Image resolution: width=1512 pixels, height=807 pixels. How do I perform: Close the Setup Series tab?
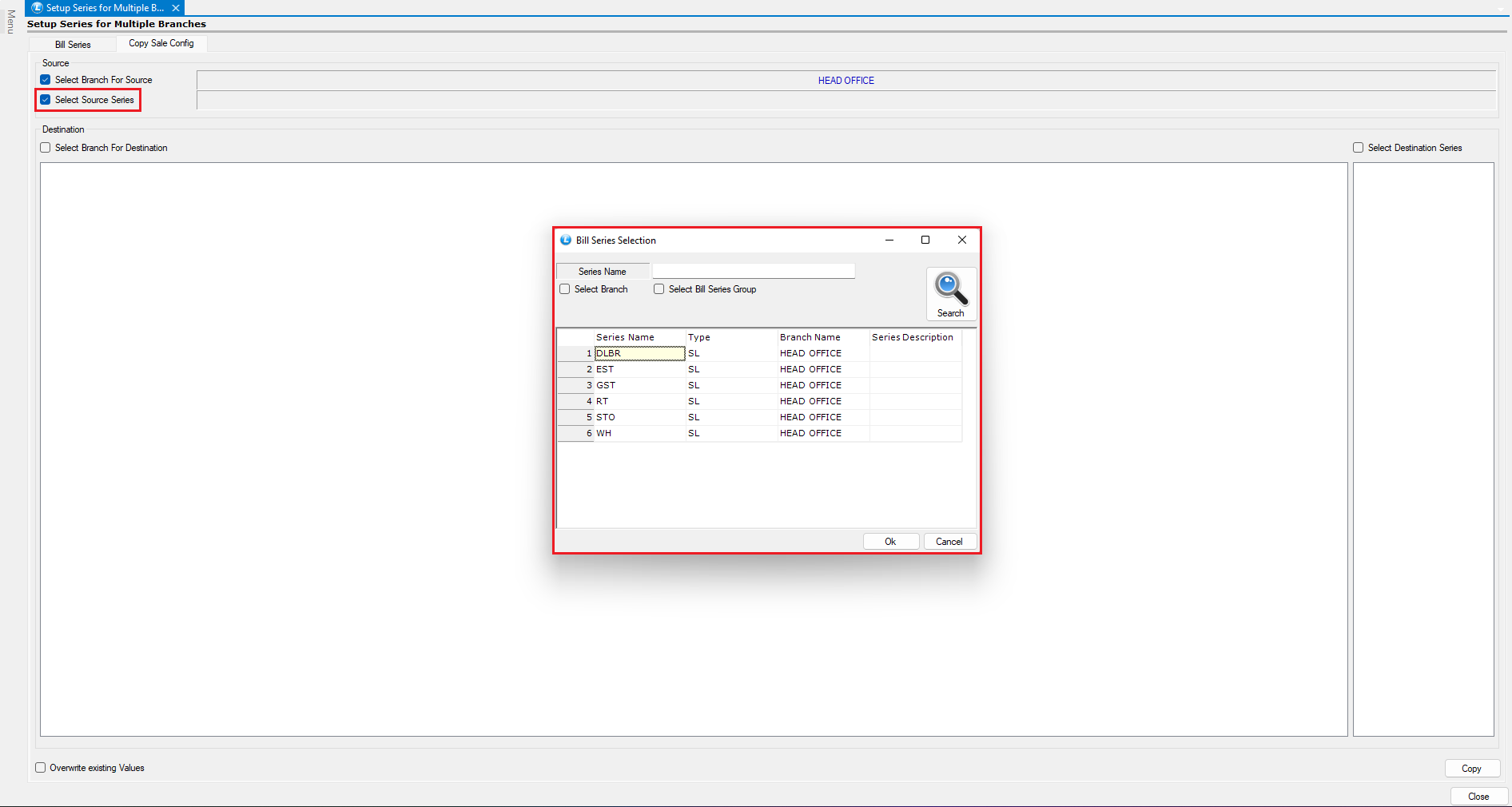pyautogui.click(x=176, y=8)
